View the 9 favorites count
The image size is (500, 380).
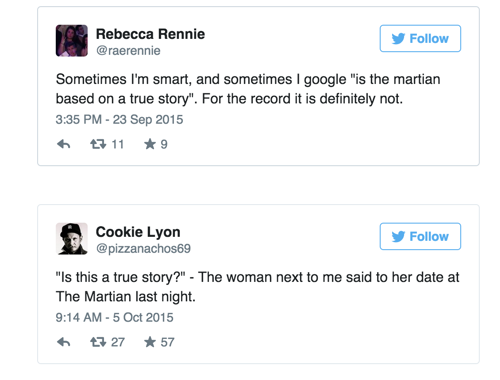click(164, 144)
